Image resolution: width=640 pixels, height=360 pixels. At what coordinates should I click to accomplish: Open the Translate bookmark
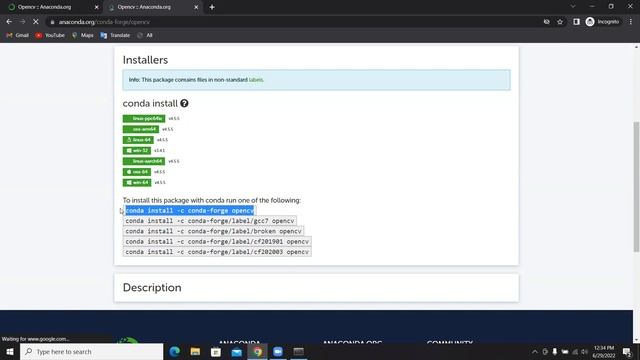115,35
